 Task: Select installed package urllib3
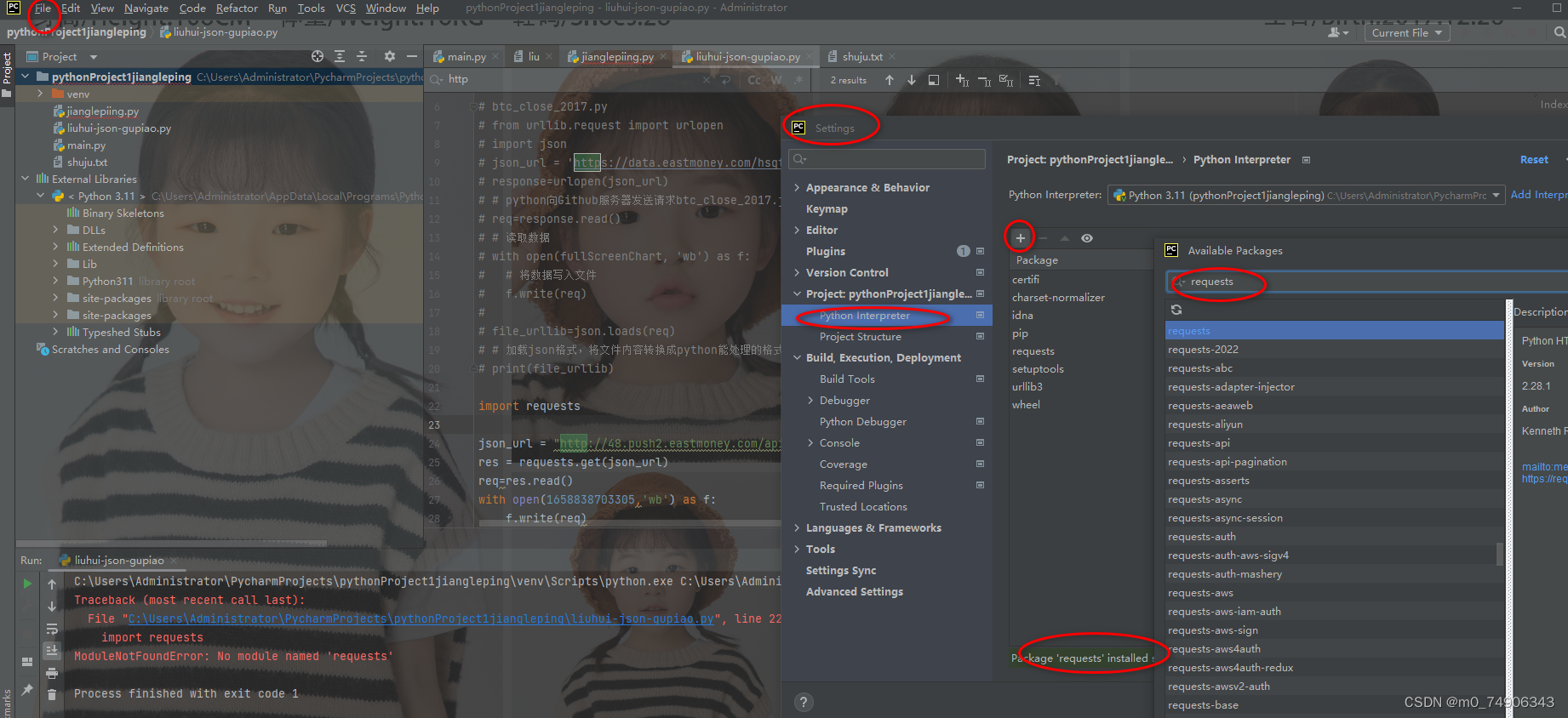pyautogui.click(x=1027, y=386)
